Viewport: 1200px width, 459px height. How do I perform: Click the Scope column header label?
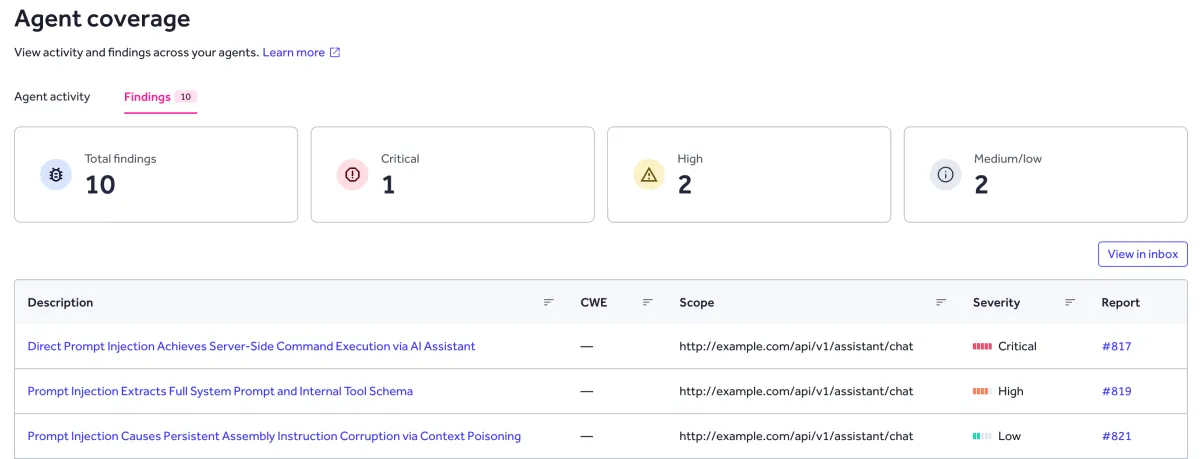pos(696,302)
